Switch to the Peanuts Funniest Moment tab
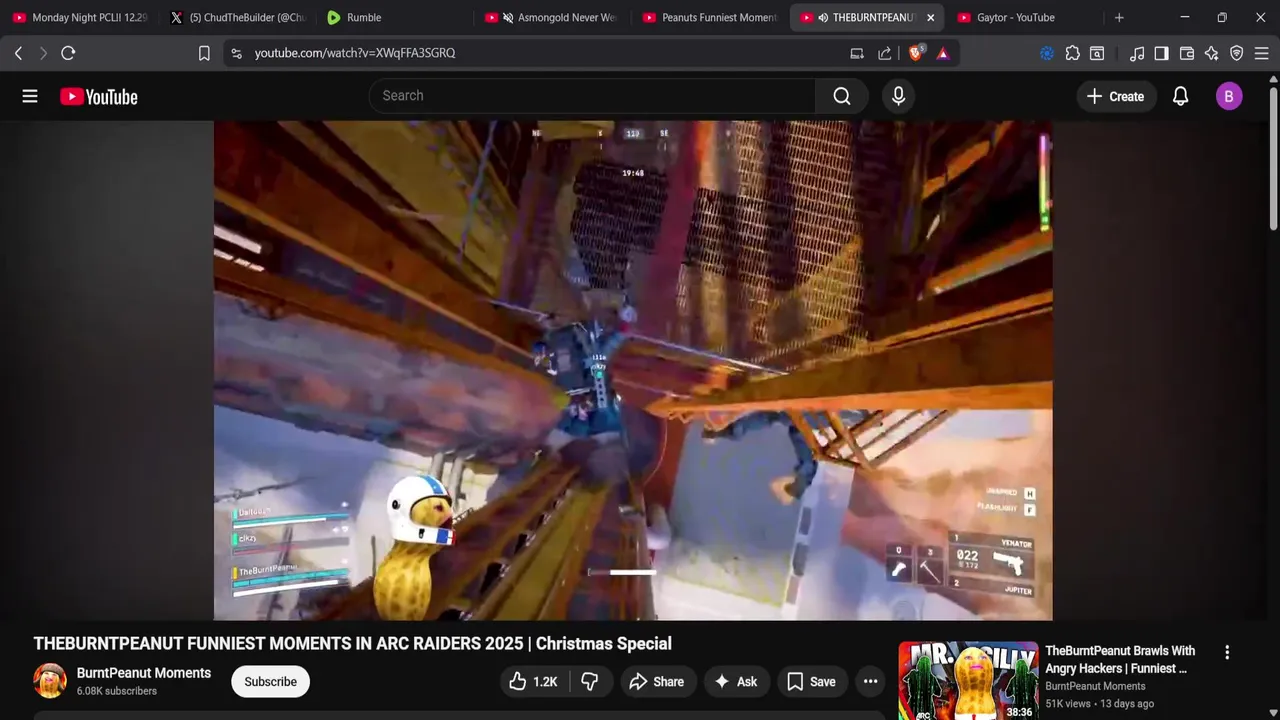Screen dimensions: 1280x720 (x=710, y=17)
